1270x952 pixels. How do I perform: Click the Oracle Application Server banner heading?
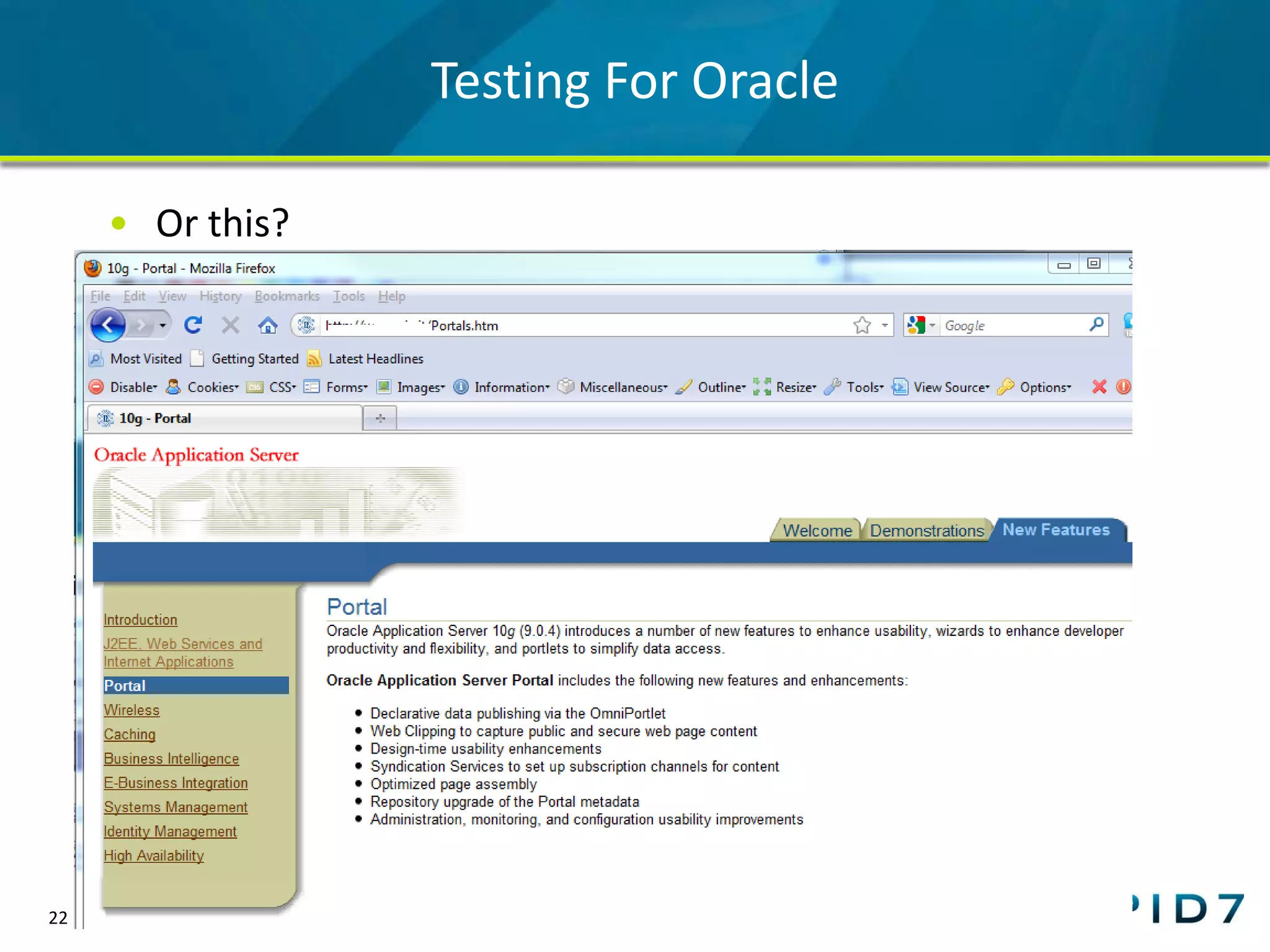click(x=196, y=455)
